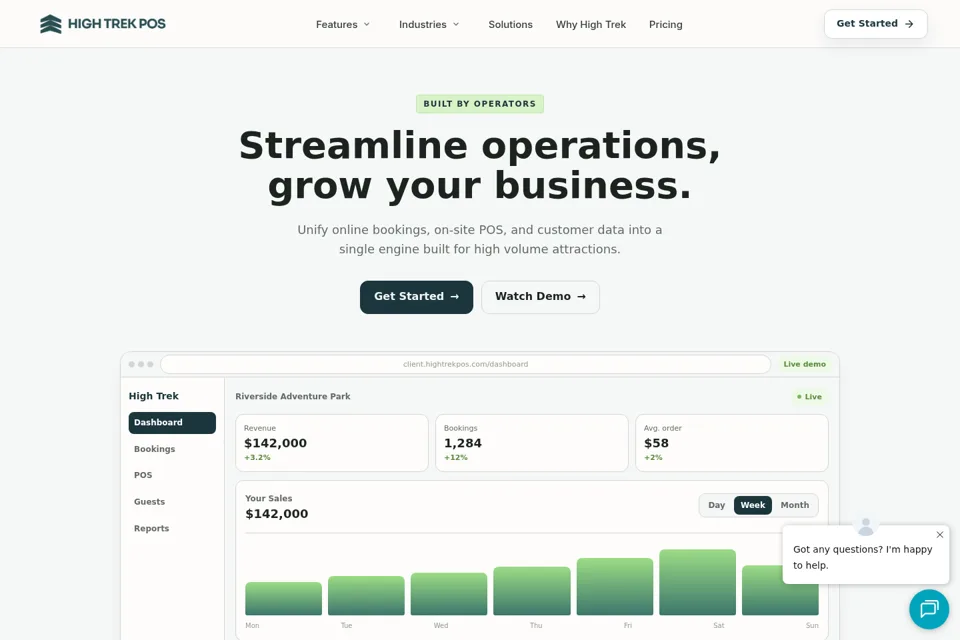The height and width of the screenshot is (640, 960).
Task: Click the green Live status indicator
Action: [809, 397]
